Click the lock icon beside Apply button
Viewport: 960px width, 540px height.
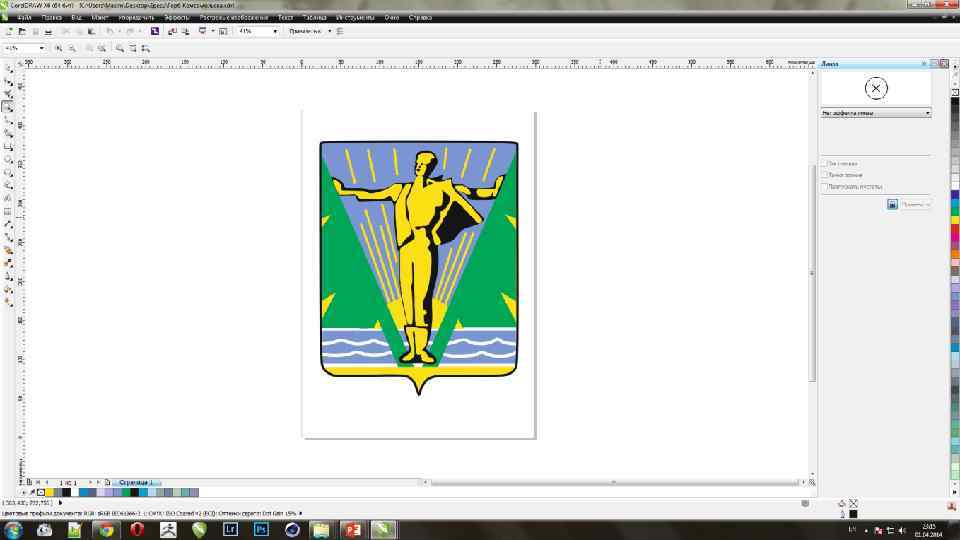(892, 204)
